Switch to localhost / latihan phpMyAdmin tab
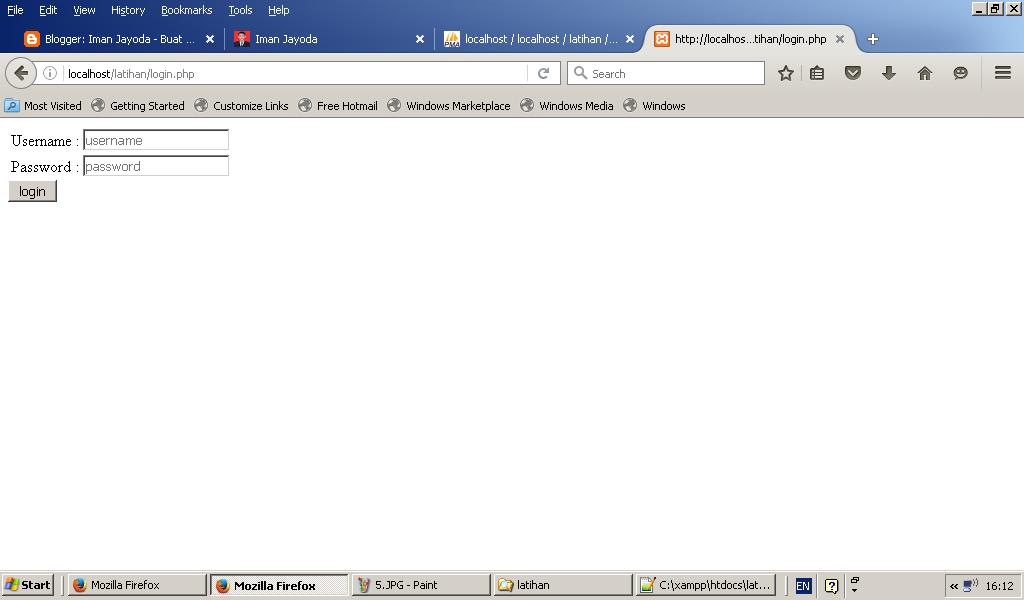 click(x=539, y=39)
